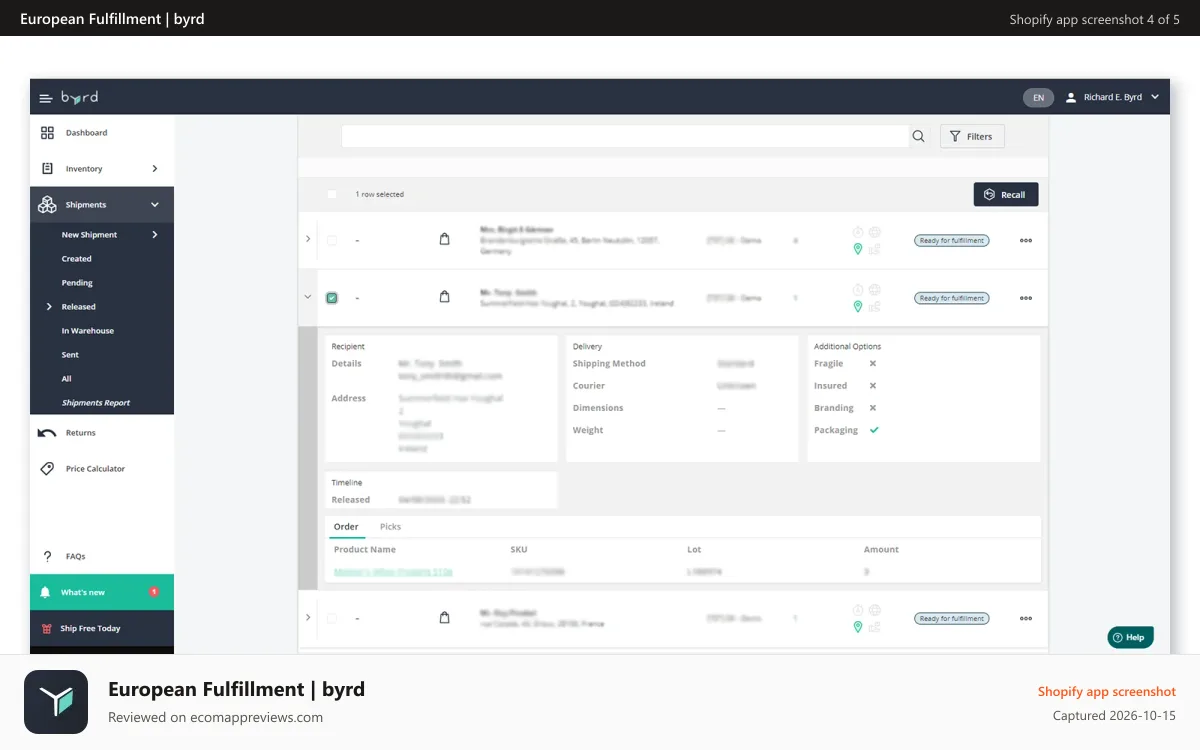Viewport: 1200px width, 750px height.
Task: Open the Pending shipments list
Action: pos(77,283)
